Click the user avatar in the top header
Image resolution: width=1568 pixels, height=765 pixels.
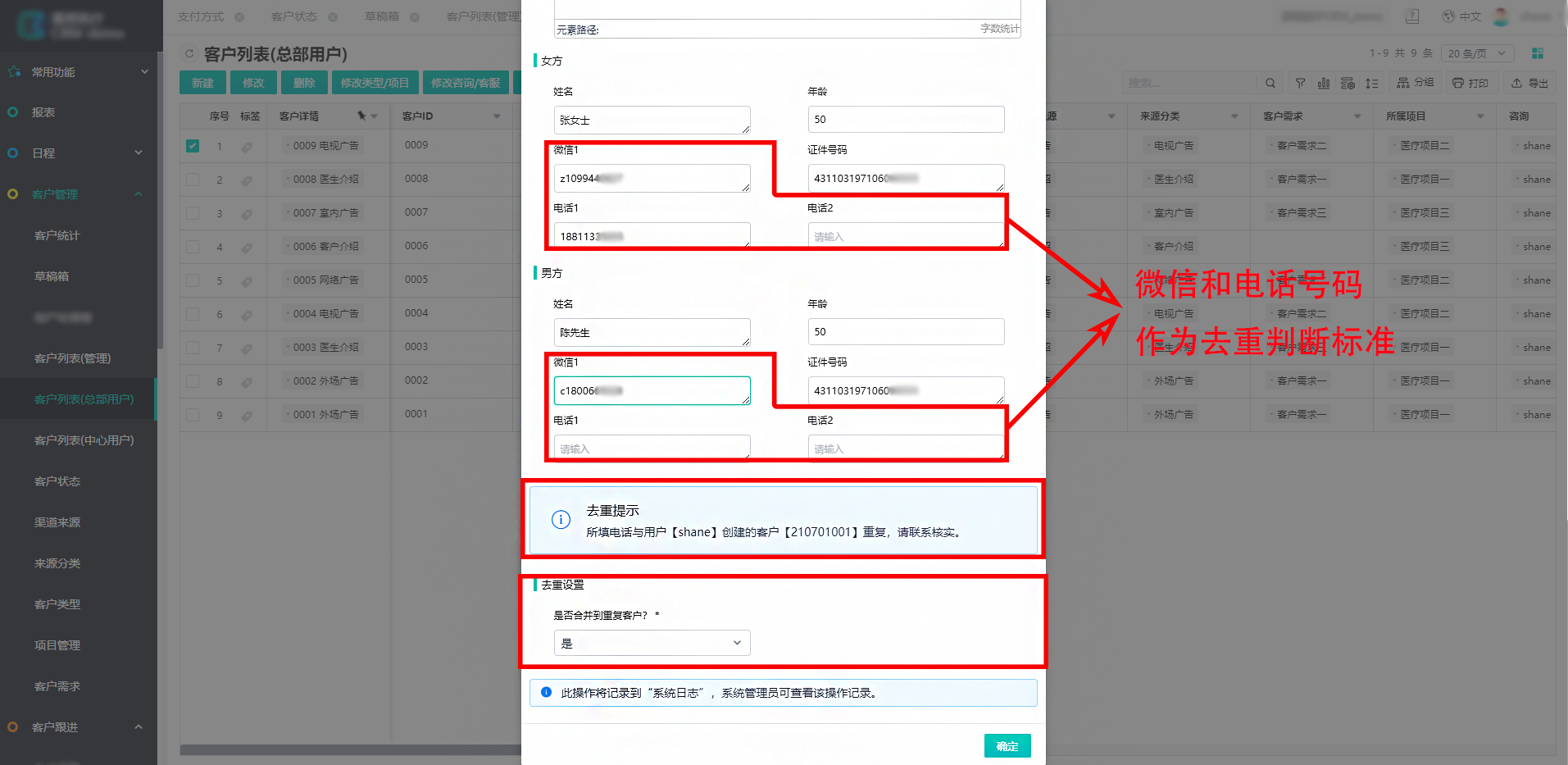pos(1502,16)
